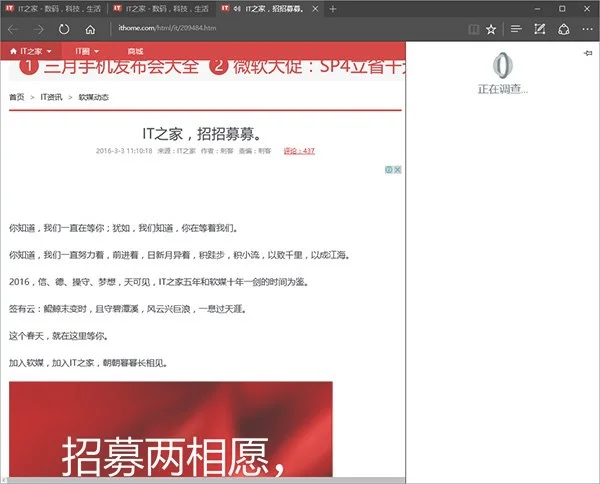Select the active IT之家，招招募募 tab
Viewport: 600px width, 484px height.
(270, 9)
